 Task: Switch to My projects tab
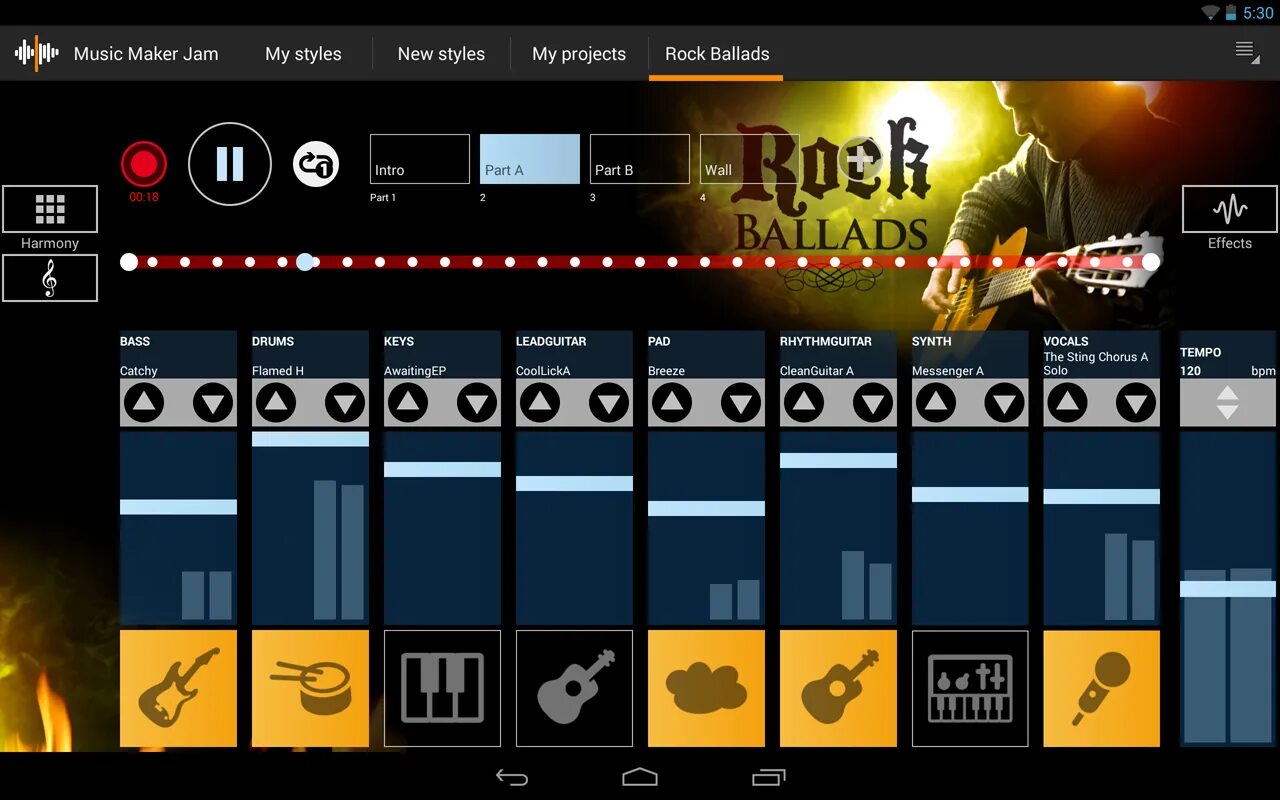pos(579,54)
